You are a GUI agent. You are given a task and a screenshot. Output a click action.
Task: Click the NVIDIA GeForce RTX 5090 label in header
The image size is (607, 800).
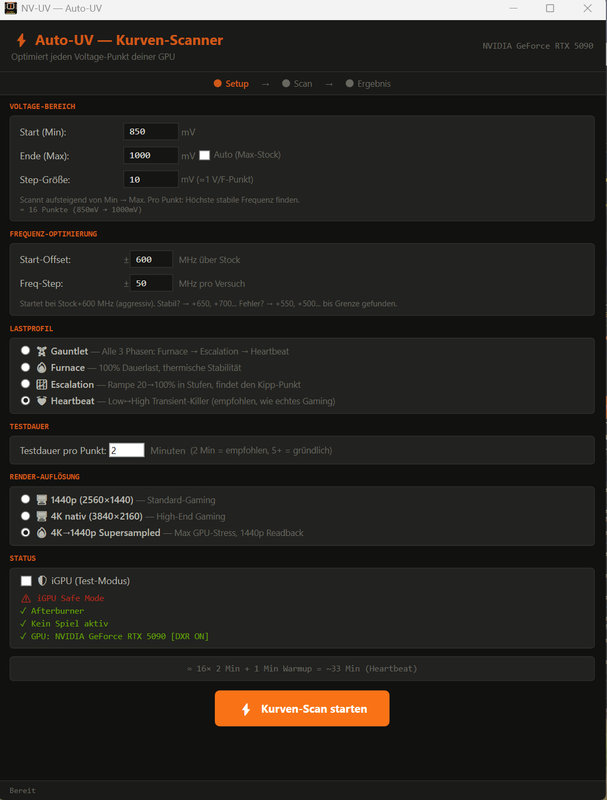coord(538,46)
